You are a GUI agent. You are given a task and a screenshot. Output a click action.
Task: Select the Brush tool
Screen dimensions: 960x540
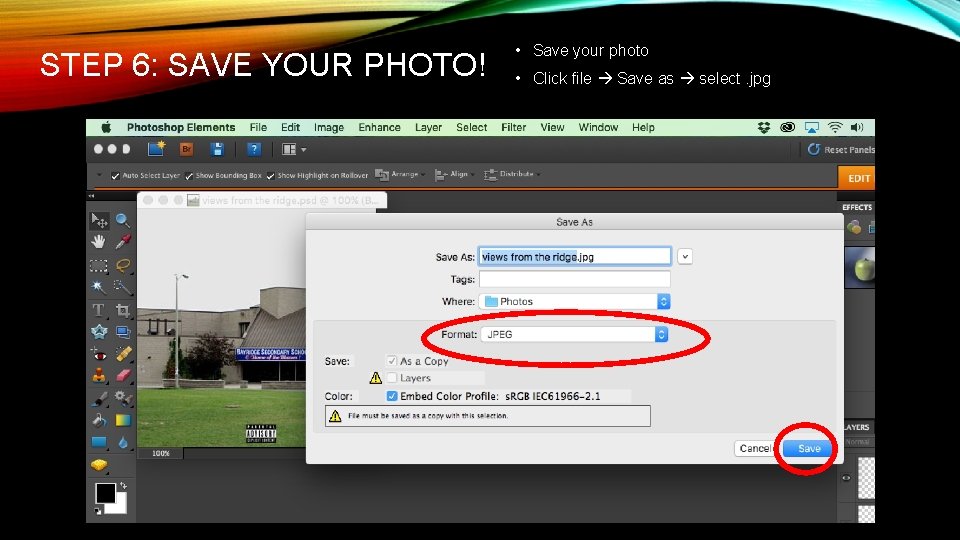click(99, 399)
